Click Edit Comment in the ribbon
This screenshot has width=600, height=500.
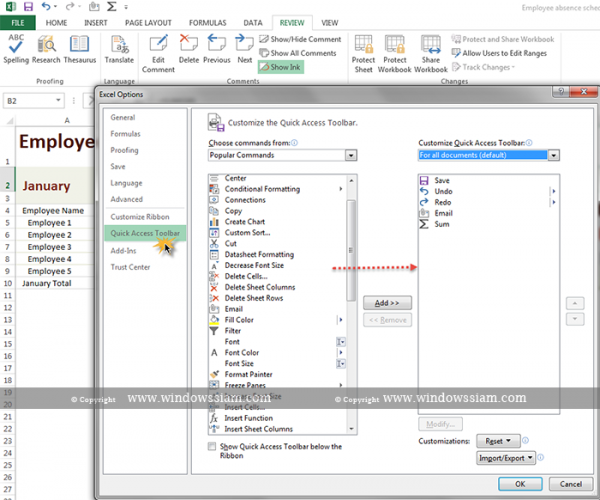158,54
